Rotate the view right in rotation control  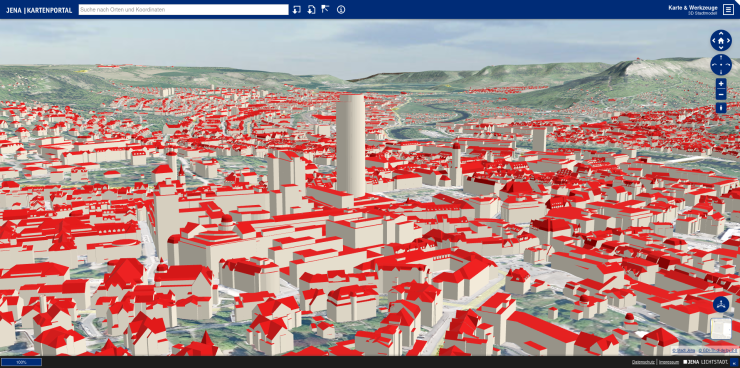click(728, 65)
